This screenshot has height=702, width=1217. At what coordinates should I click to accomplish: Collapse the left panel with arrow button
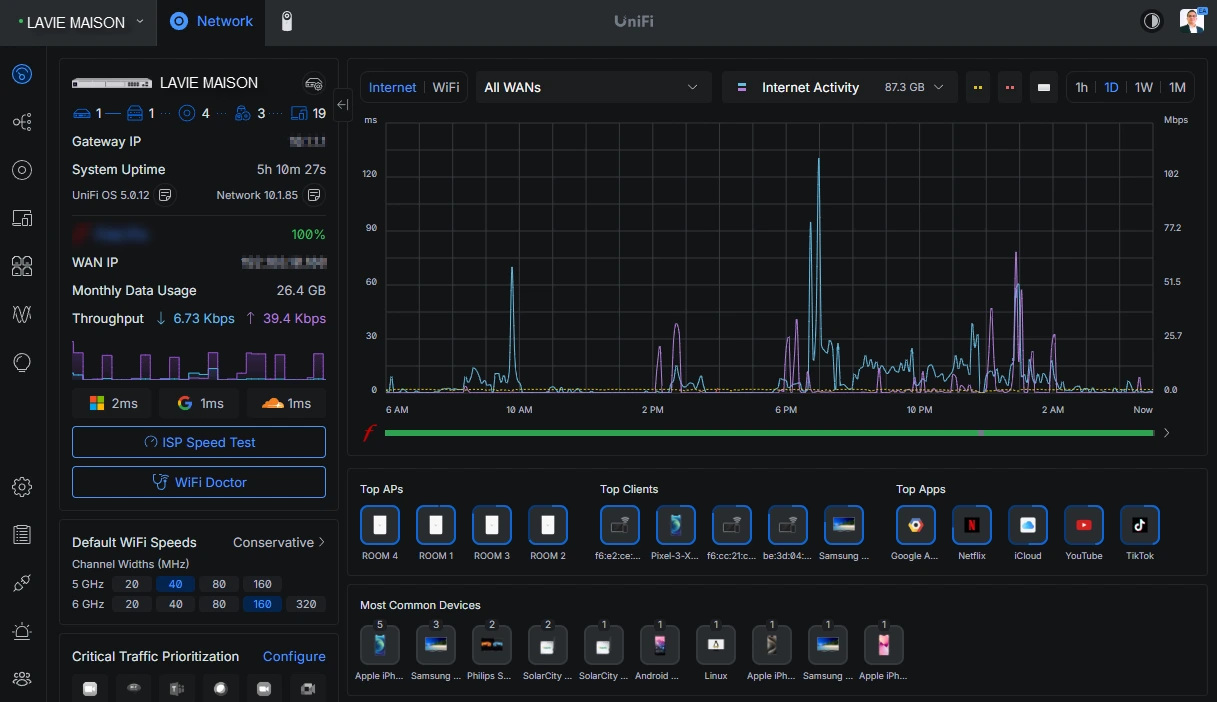coord(342,105)
